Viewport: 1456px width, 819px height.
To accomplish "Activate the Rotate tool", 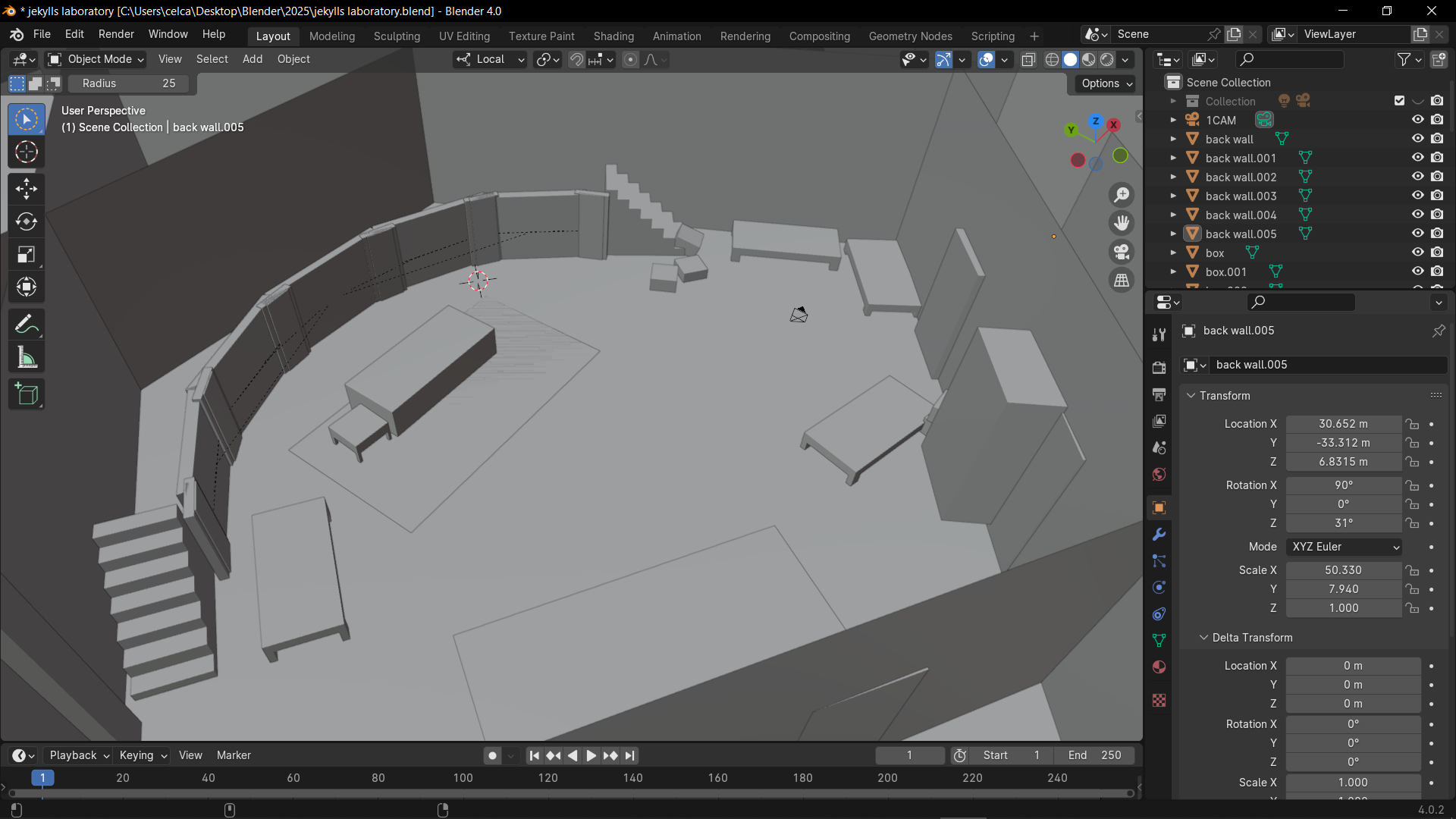I will 27,221.
